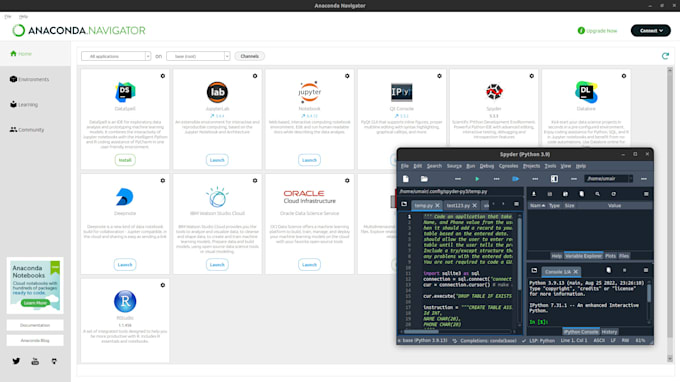This screenshot has width=680, height=382.
Task: Open DataSpell card options gear
Action: pyautogui.click(x=163, y=76)
